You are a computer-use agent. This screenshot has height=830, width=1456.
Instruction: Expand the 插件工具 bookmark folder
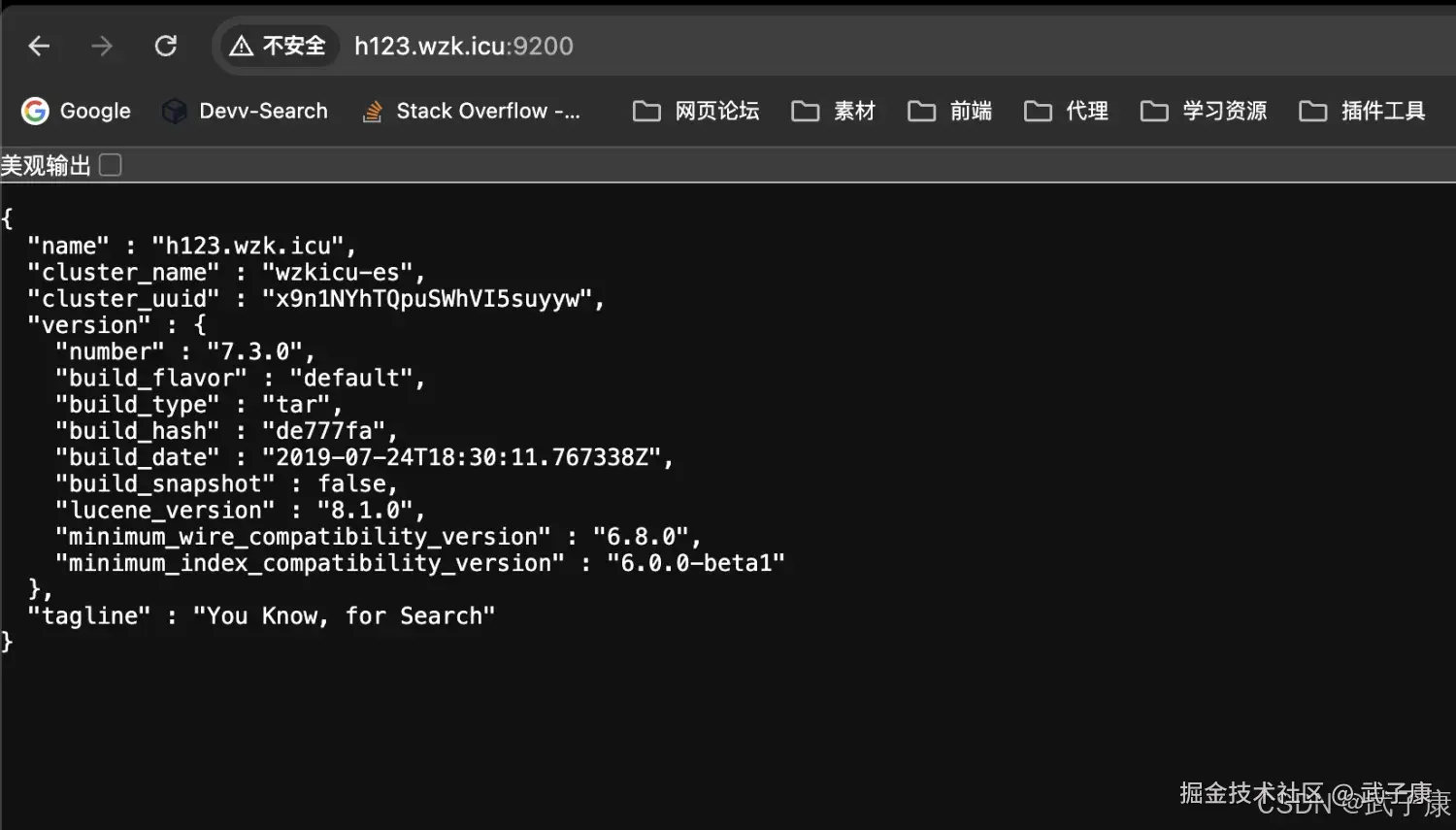tap(1362, 111)
